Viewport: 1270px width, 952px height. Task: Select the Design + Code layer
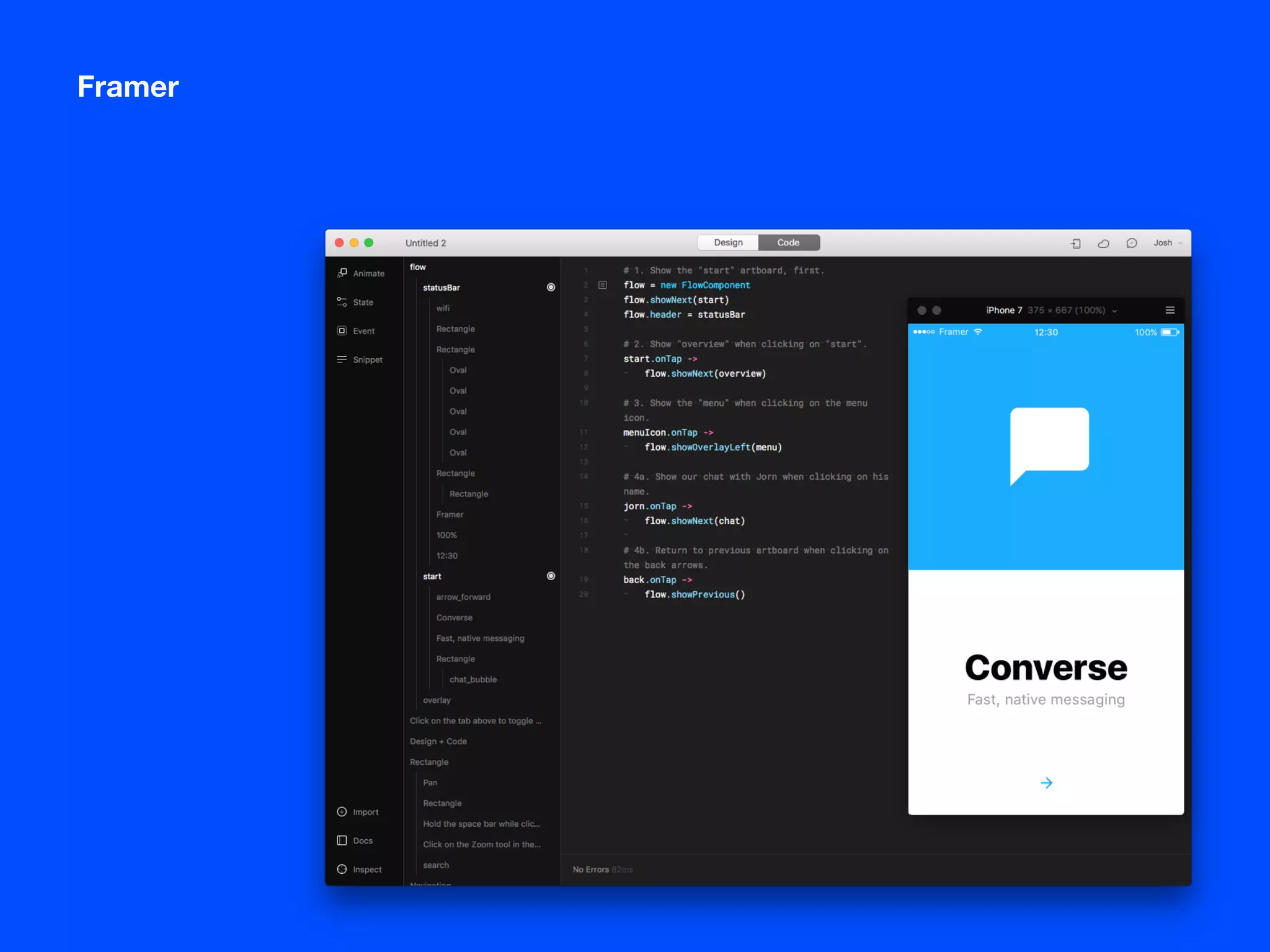click(x=438, y=741)
